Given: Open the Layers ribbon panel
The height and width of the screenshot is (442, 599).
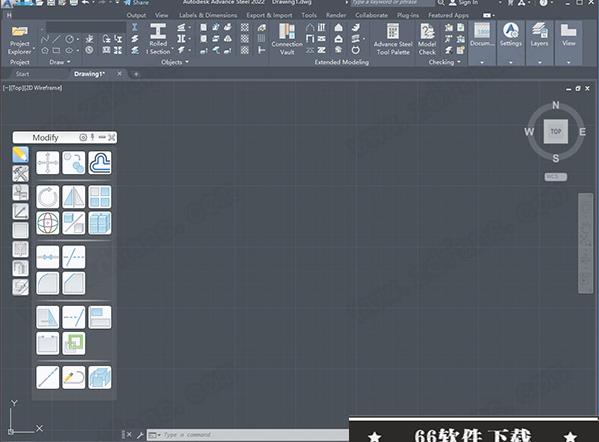Looking at the screenshot, I should coord(539,35).
